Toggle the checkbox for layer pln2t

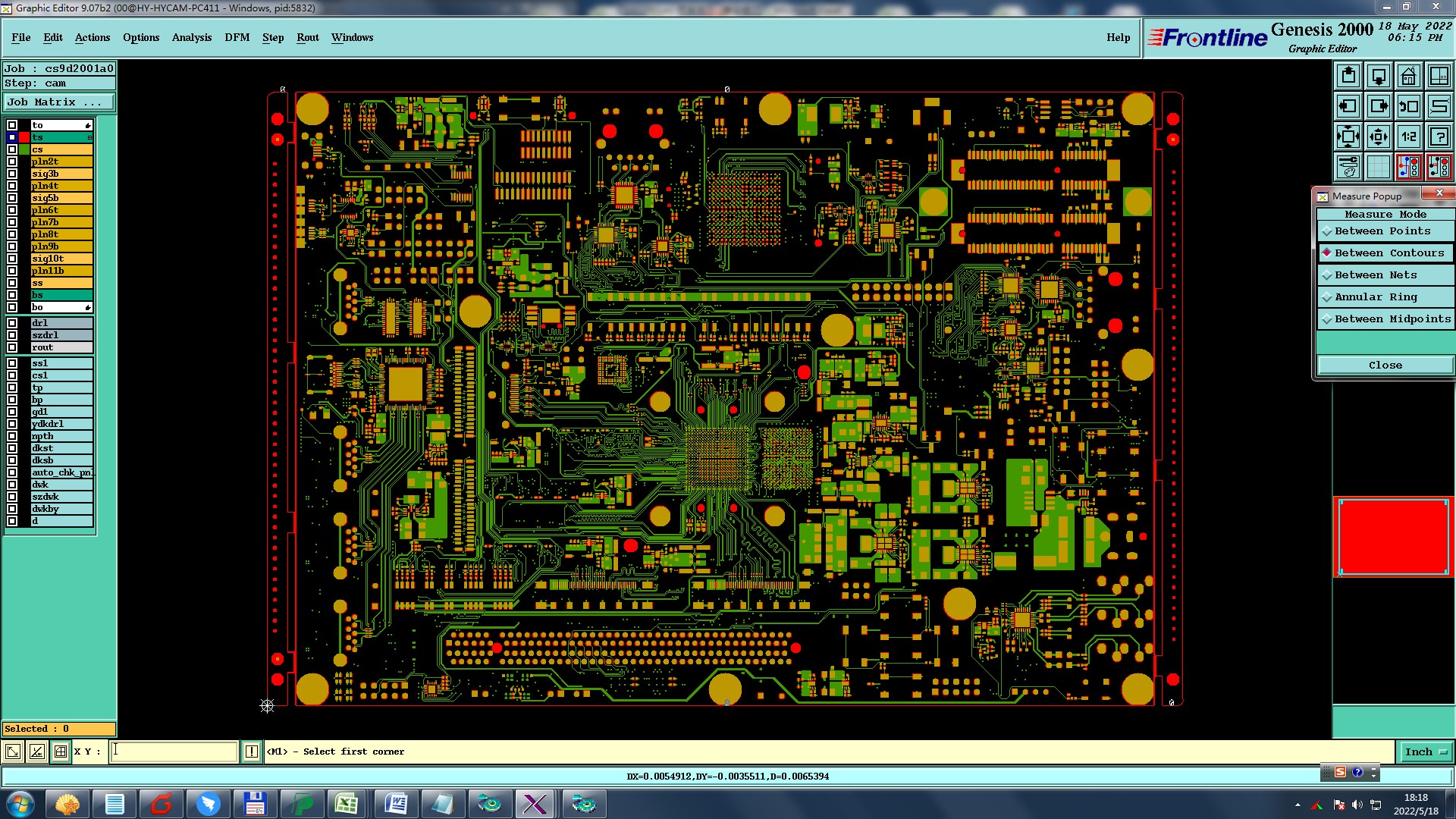pyautogui.click(x=12, y=162)
